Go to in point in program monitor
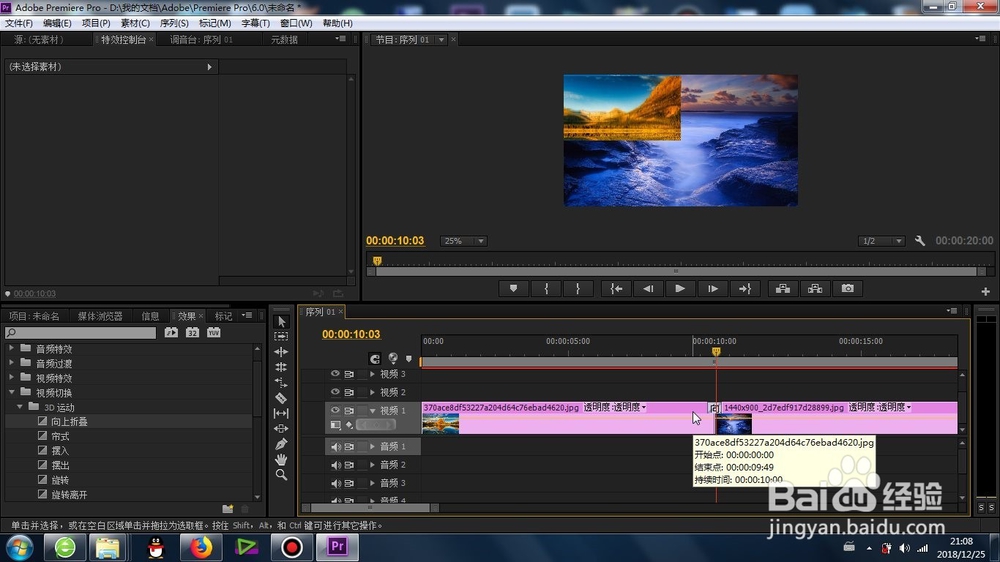This screenshot has width=1000, height=562. pos(616,288)
